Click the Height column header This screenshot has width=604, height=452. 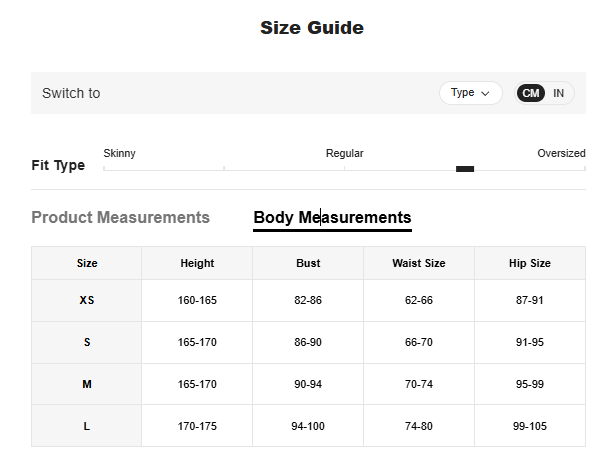point(197,263)
